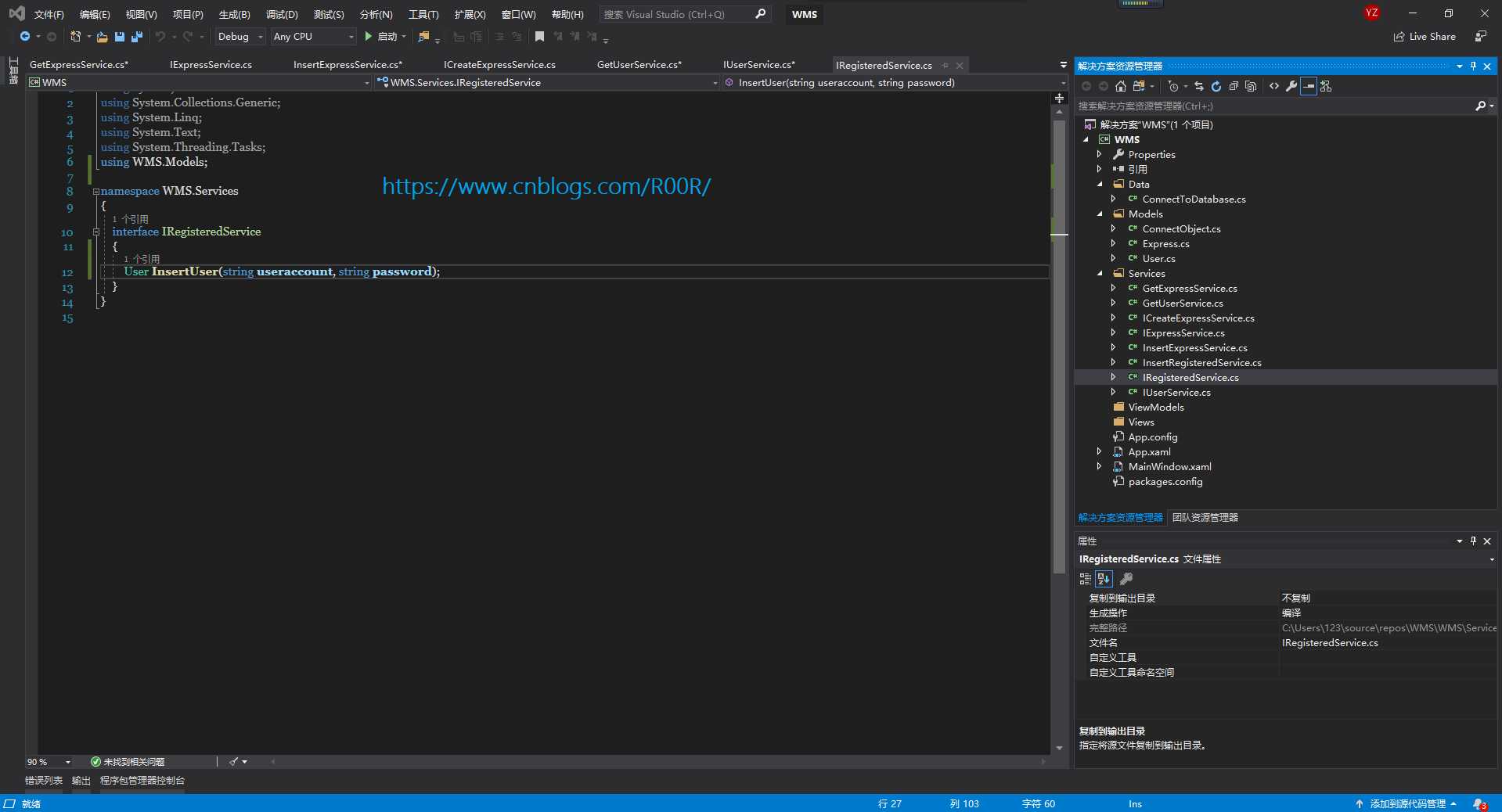Collapse the Models folder node
The image size is (1502, 812).
click(x=1100, y=214)
